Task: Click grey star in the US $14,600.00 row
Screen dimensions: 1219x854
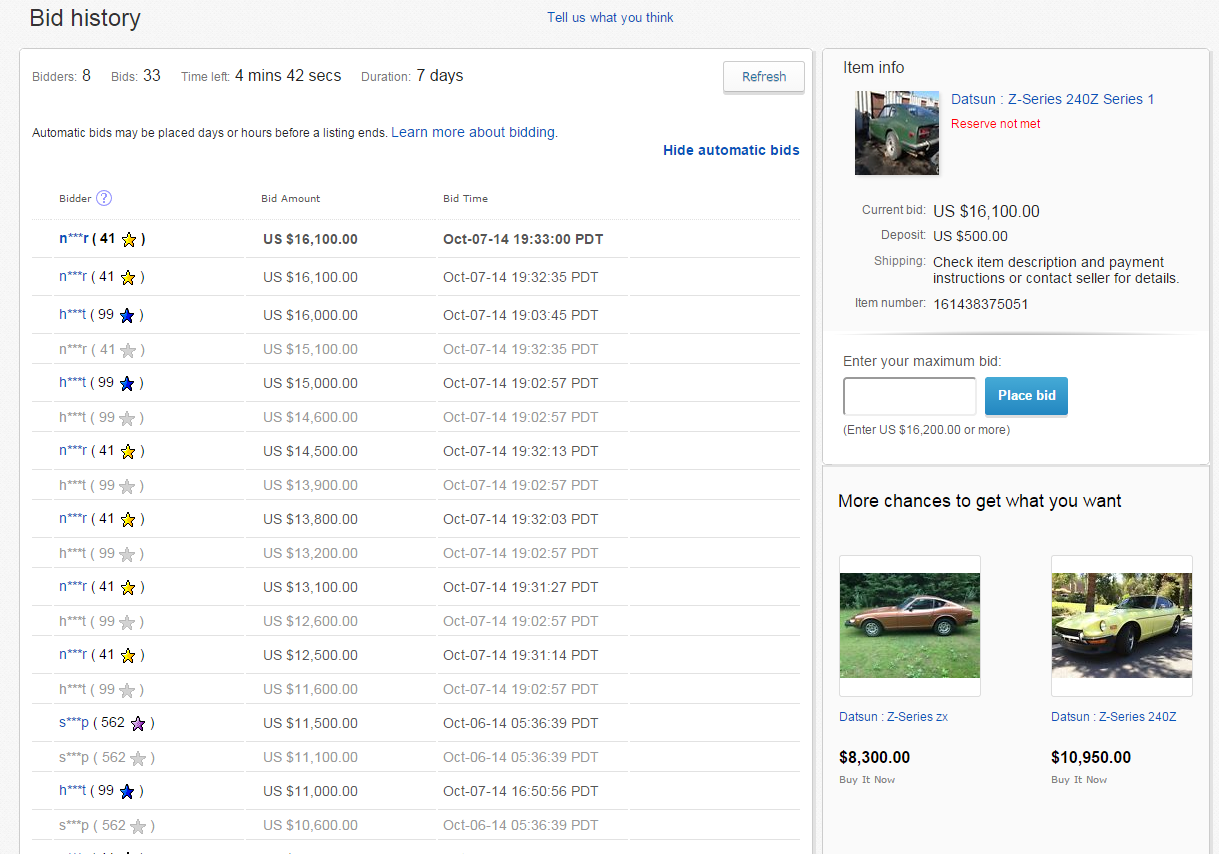Action: tap(127, 418)
